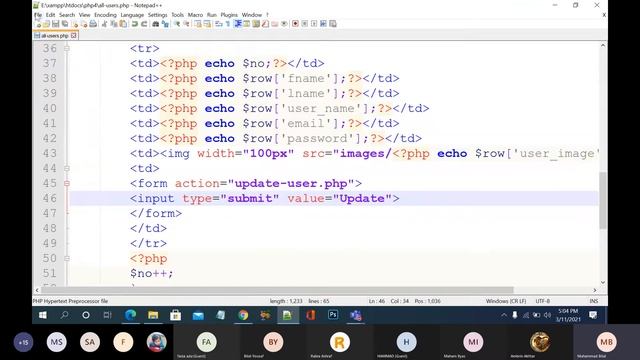Click the Save Recorded Macro icon
This screenshot has height=360, width=640.
coord(333,24)
